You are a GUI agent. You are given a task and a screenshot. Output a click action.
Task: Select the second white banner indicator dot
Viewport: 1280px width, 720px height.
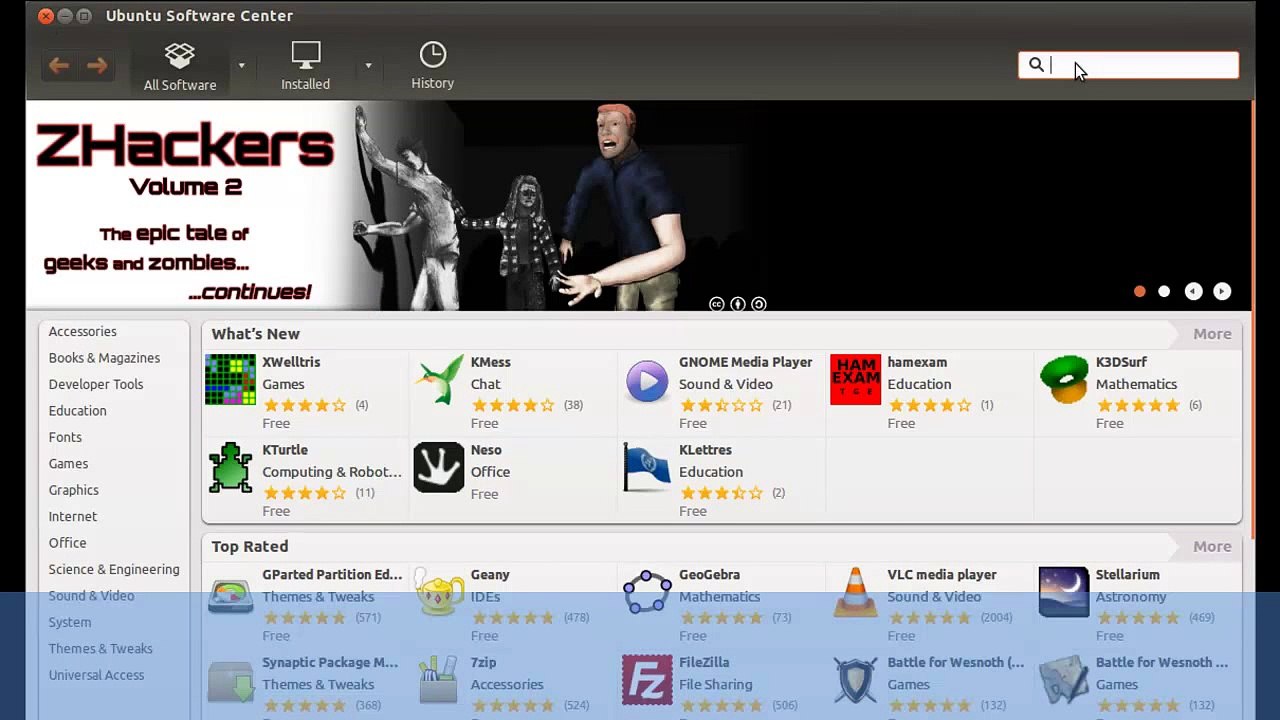[1164, 291]
